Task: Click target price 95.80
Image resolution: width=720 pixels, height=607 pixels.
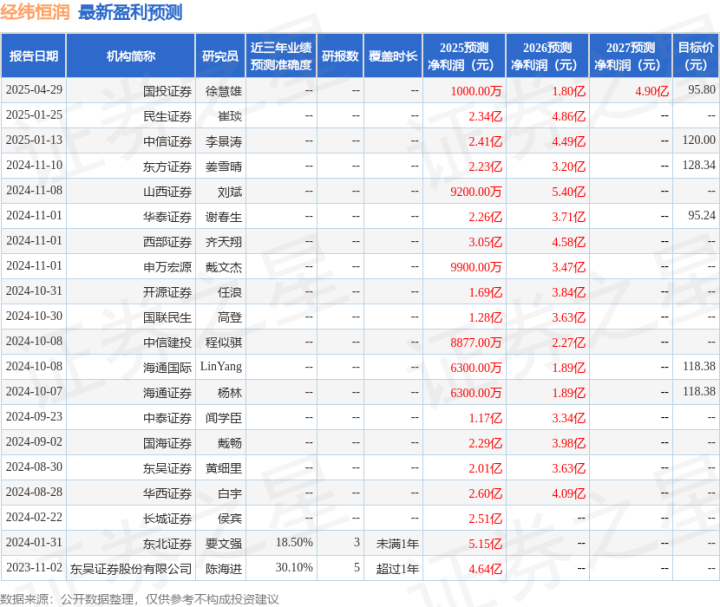Action: click(x=702, y=90)
